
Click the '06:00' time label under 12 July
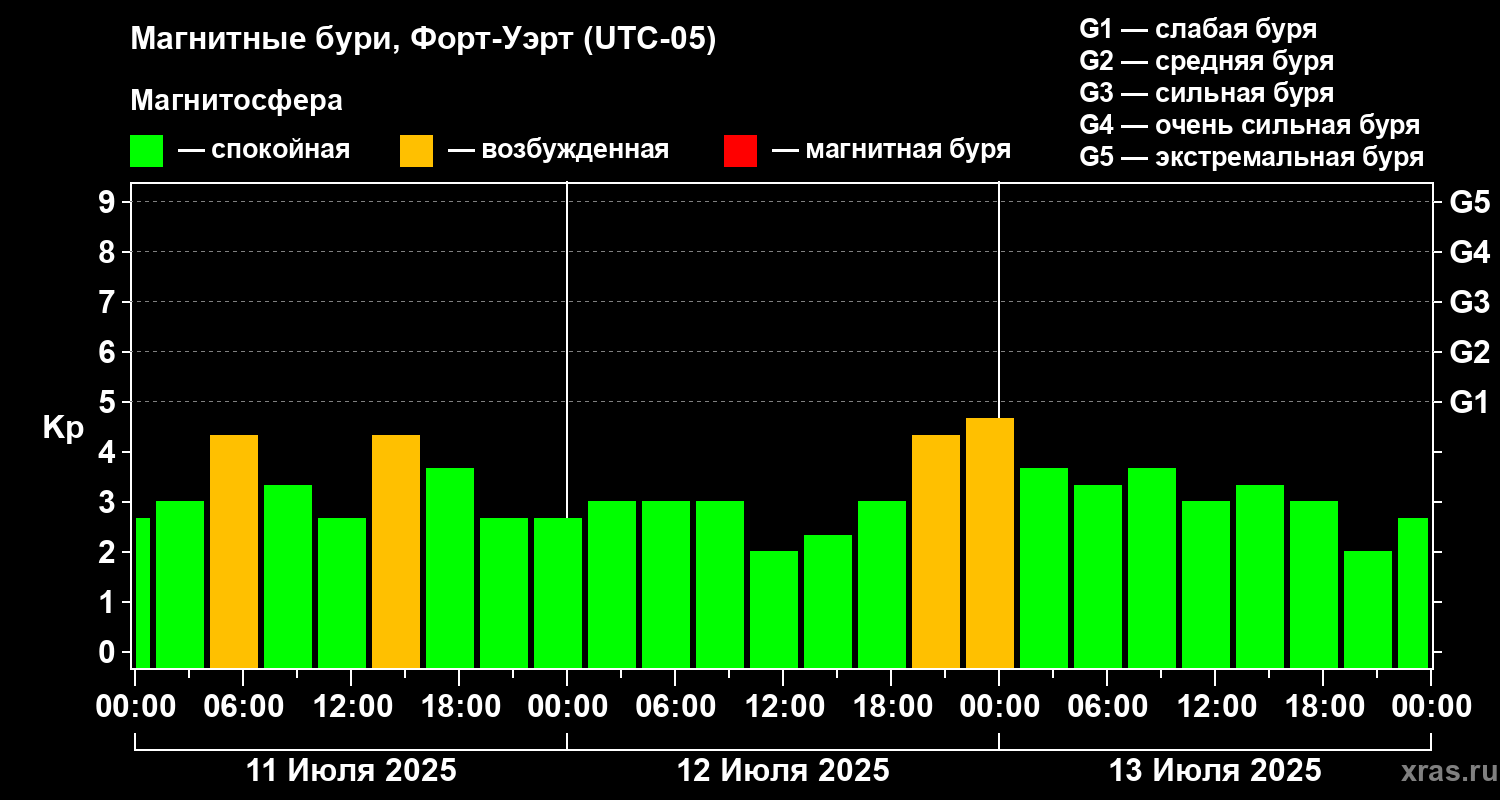(x=675, y=706)
